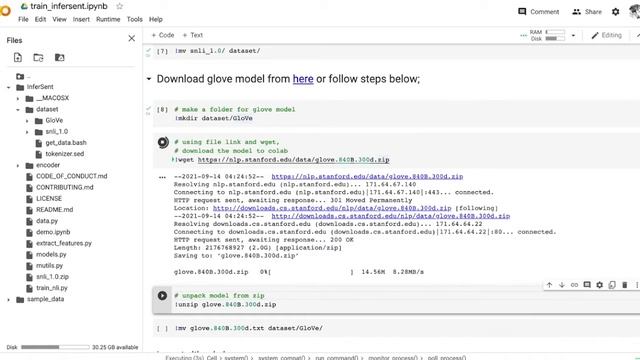Open the File menu
This screenshot has width=640, height=360.
[23, 19]
